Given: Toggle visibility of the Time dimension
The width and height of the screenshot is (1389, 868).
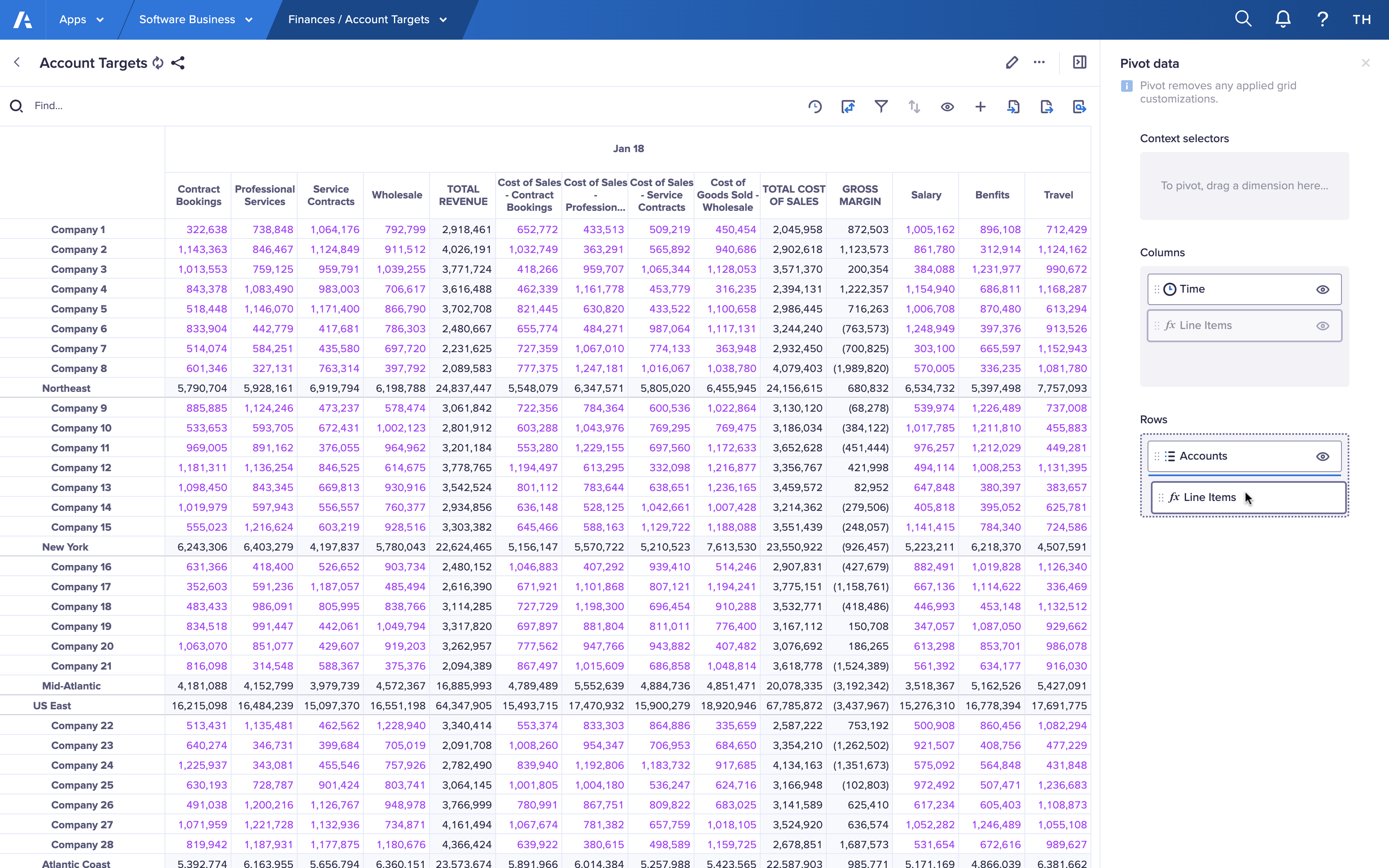Looking at the screenshot, I should click(x=1323, y=289).
